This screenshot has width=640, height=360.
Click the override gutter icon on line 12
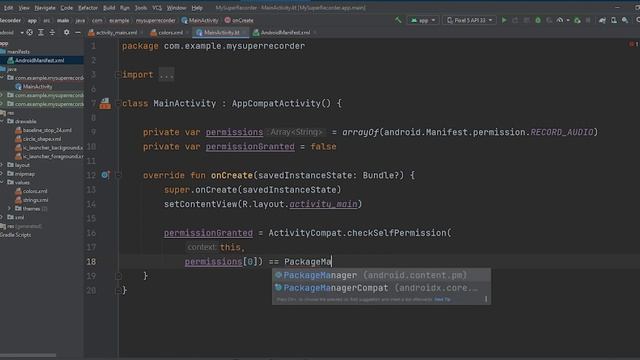tap(105, 175)
